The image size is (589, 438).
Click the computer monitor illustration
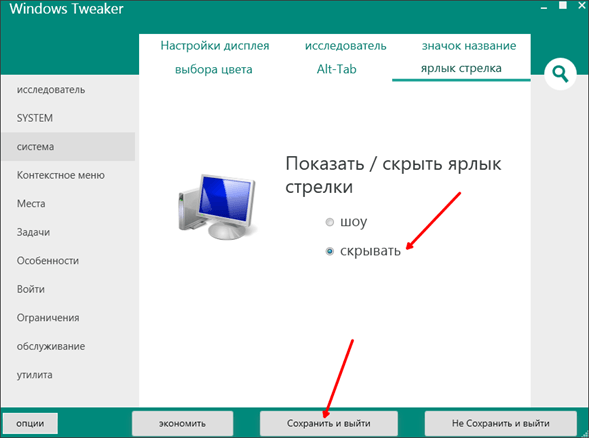click(x=218, y=207)
